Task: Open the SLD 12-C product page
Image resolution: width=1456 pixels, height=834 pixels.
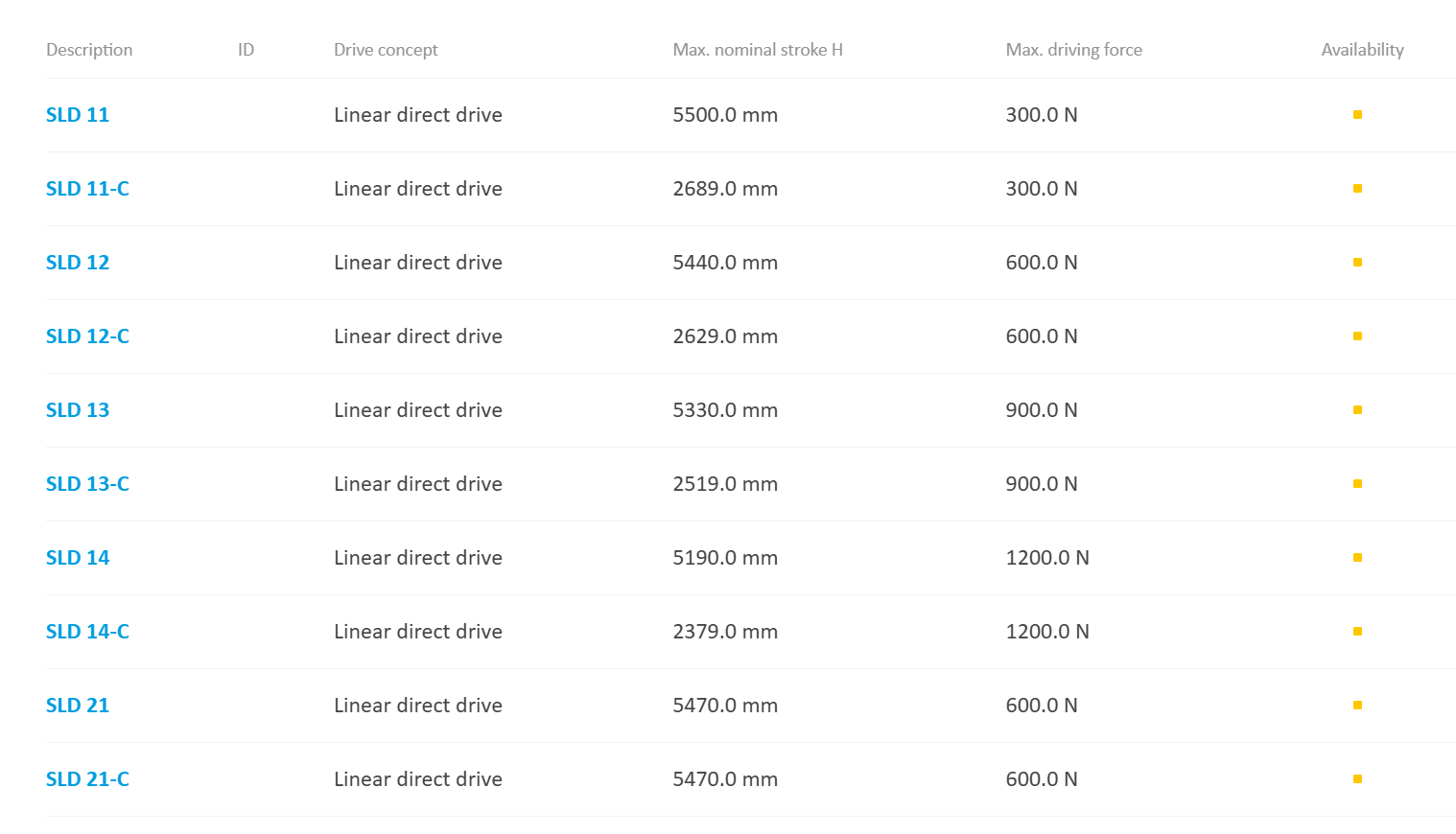Action: [87, 336]
